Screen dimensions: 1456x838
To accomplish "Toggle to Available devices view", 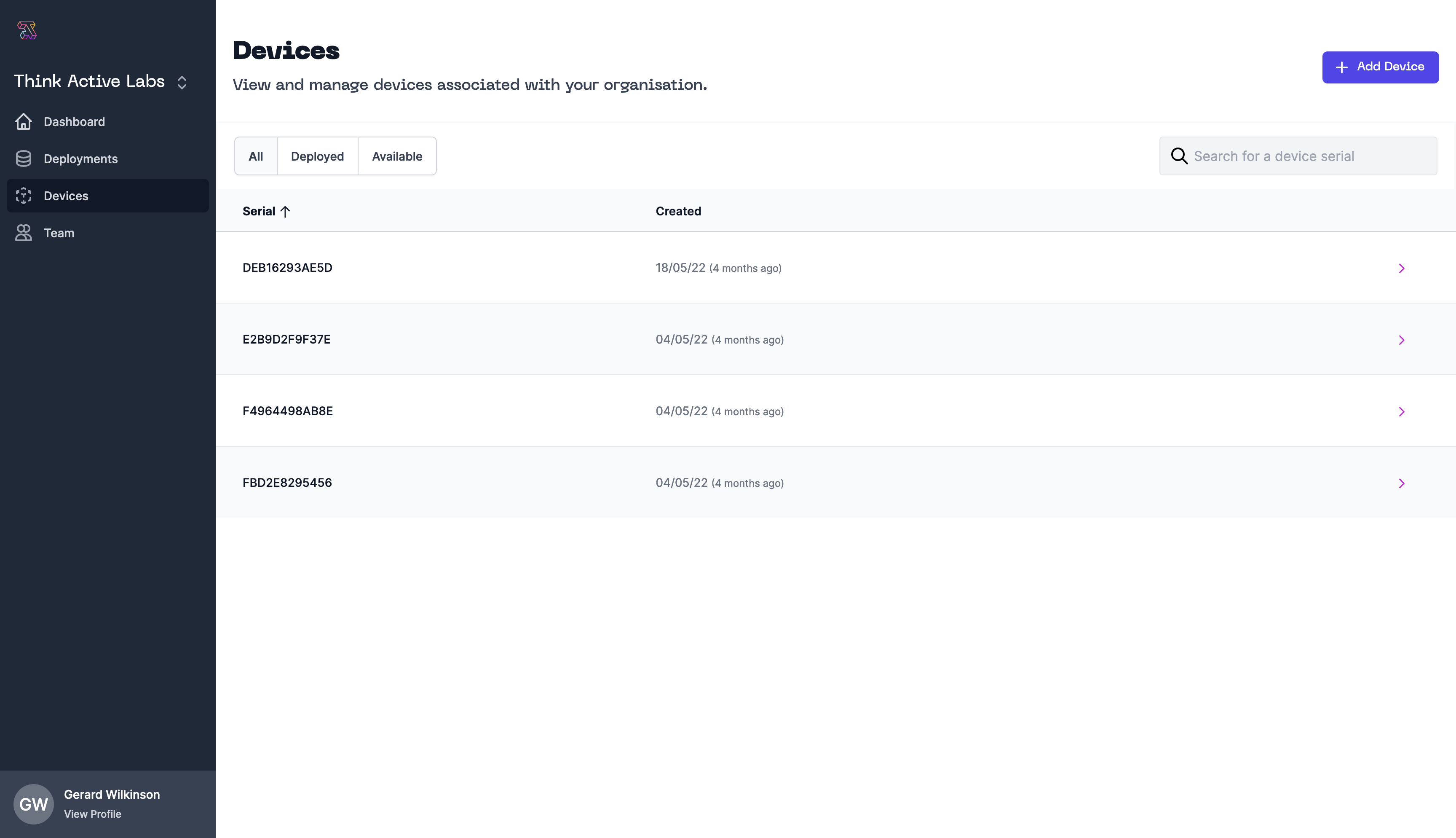I will (397, 156).
